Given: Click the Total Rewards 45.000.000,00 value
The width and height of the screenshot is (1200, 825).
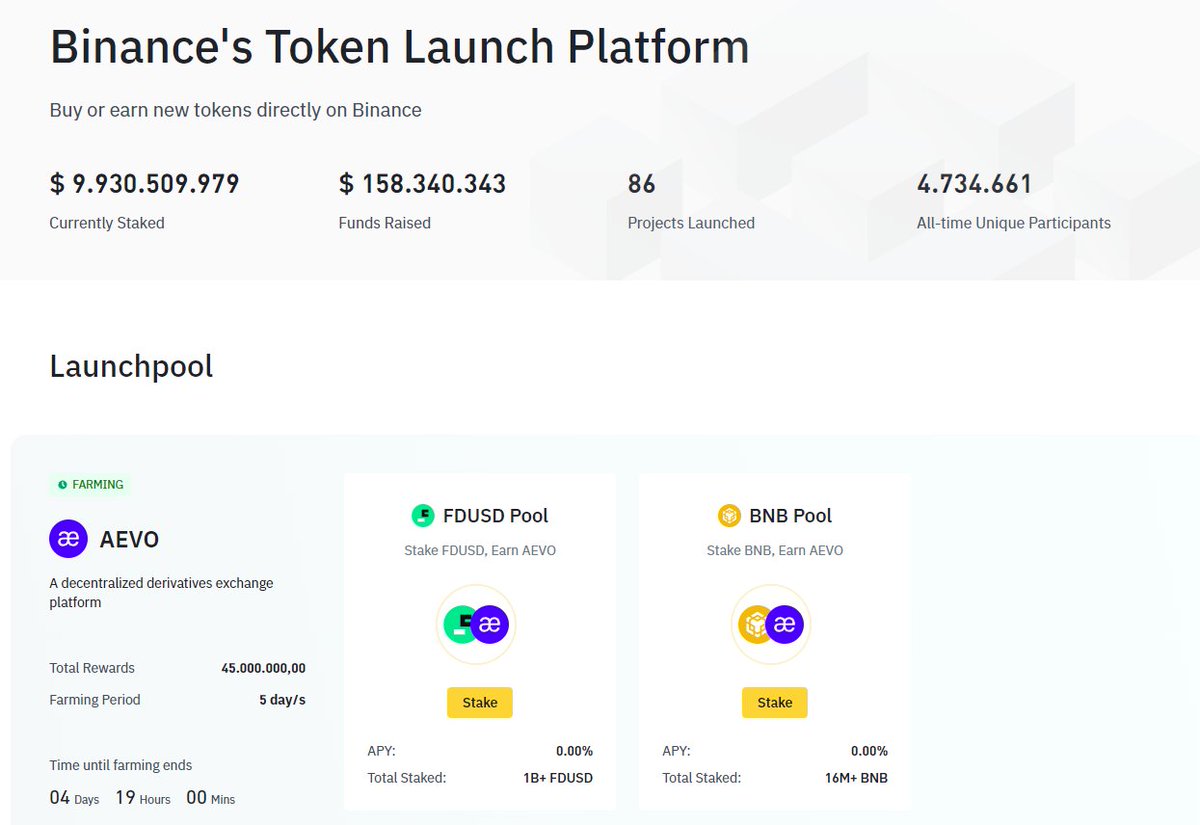Looking at the screenshot, I should coord(263,668).
